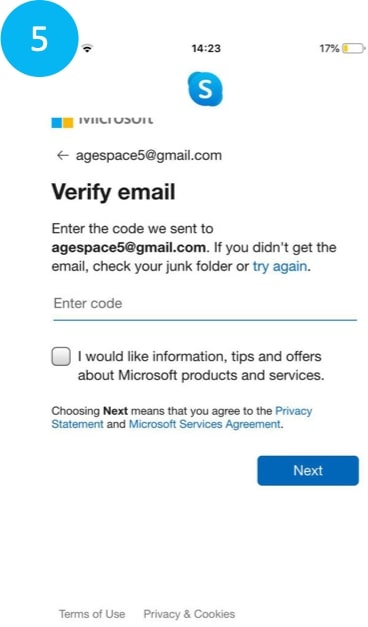Image resolution: width=368 pixels, height=627 pixels.
Task: Tap the 17% battery percentage text
Action: [329, 49]
